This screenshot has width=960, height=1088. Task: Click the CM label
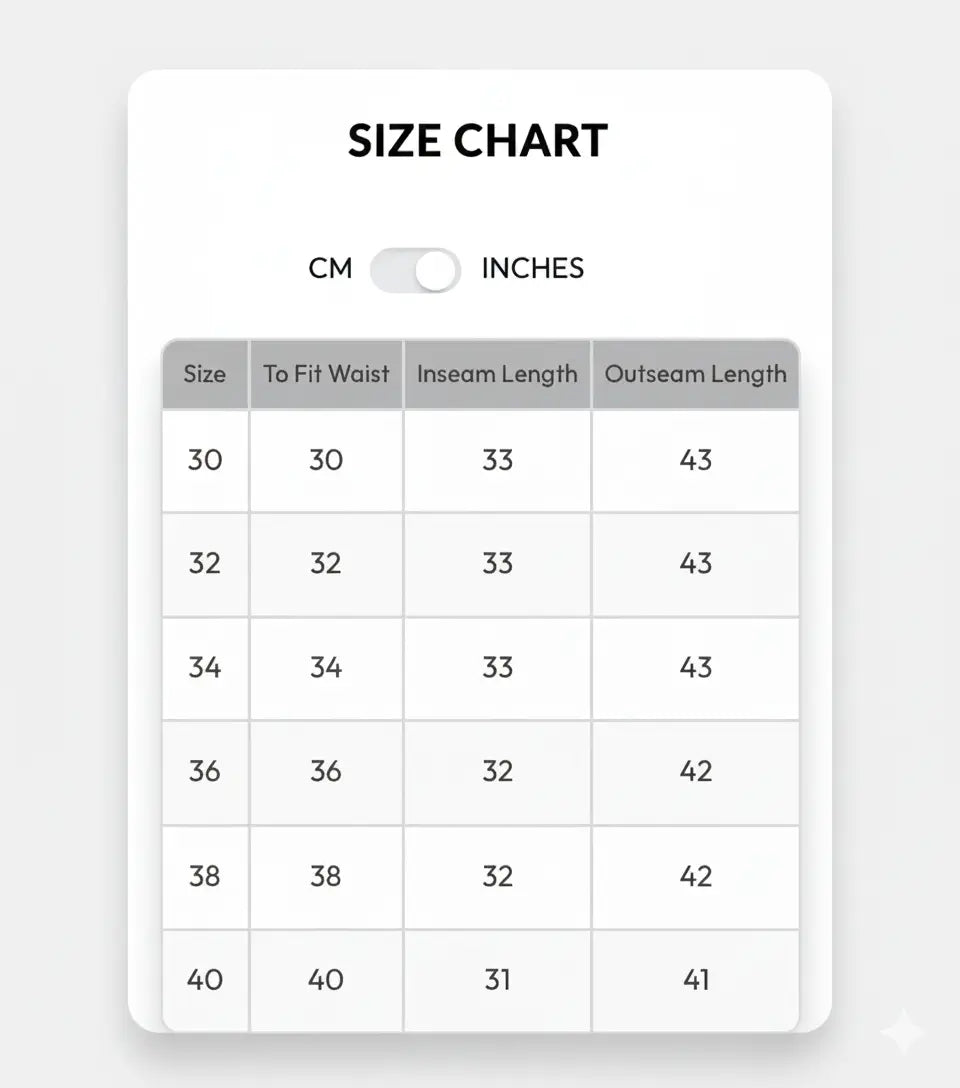332,269
